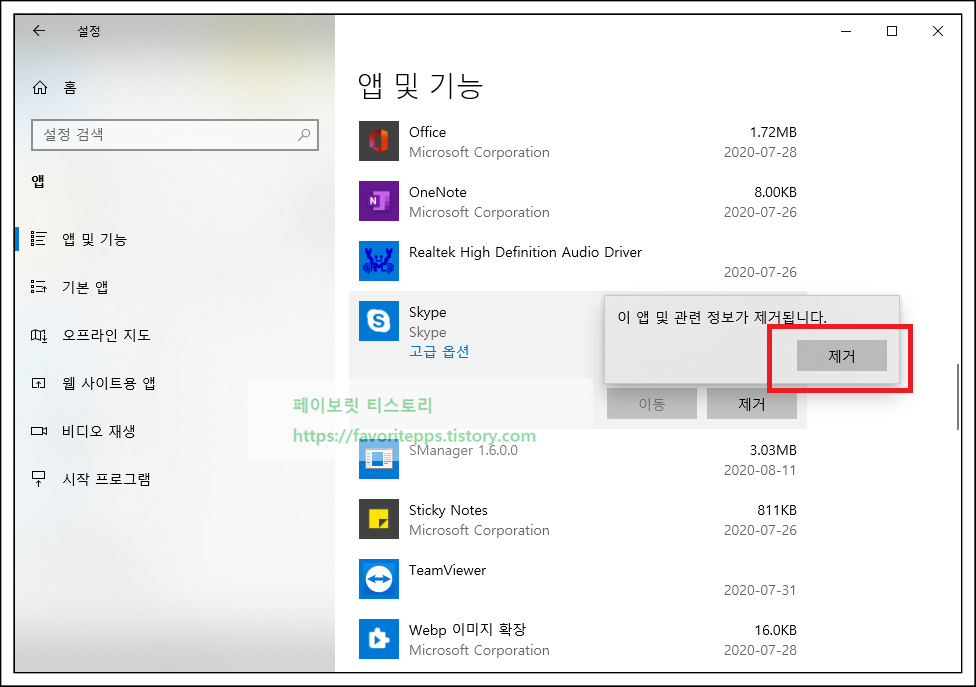Click SManager date 2020-08-11
976x687 pixels.
760,470
